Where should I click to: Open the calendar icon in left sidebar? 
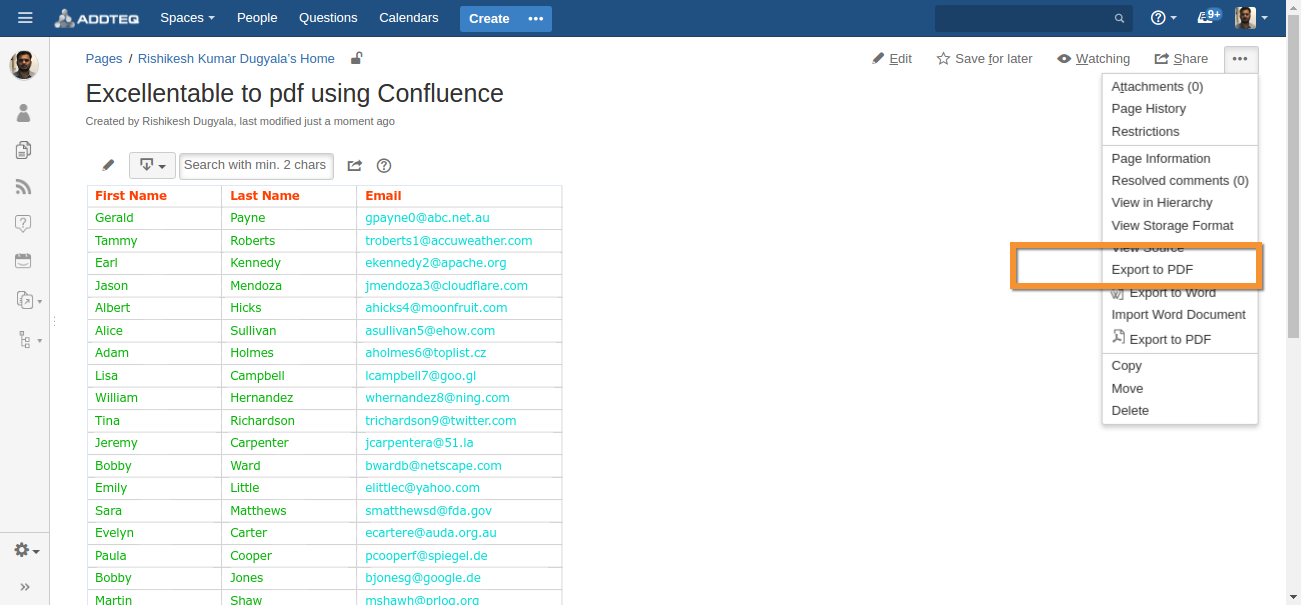[x=24, y=261]
